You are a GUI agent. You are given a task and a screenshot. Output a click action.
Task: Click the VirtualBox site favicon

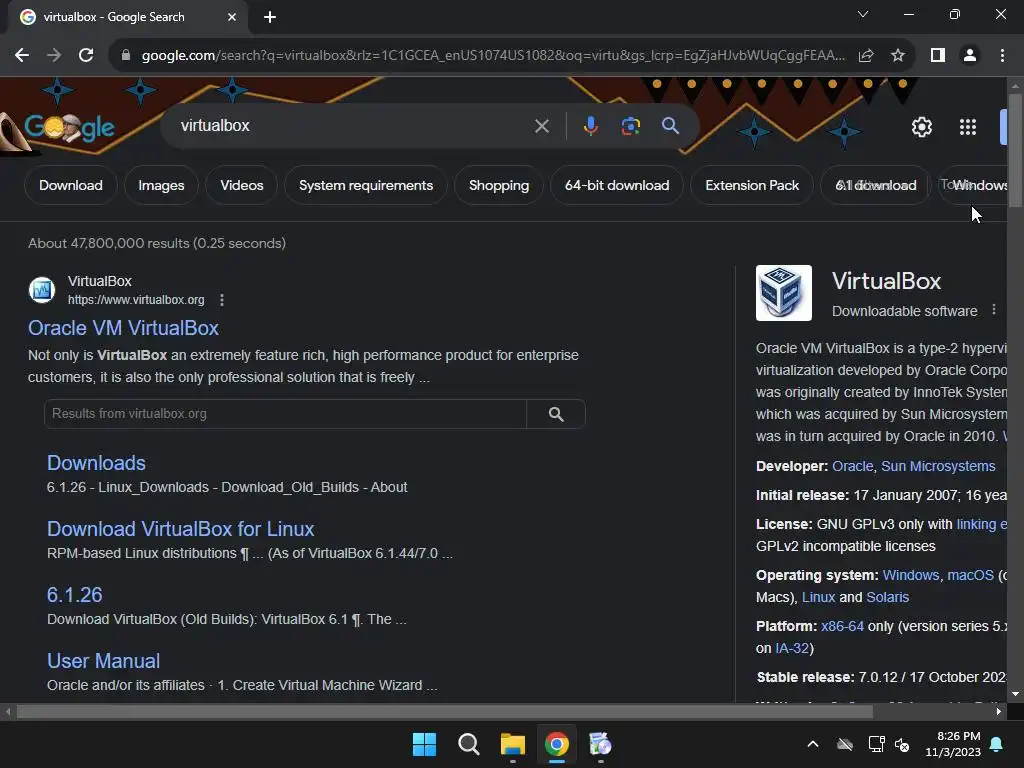coord(42,290)
